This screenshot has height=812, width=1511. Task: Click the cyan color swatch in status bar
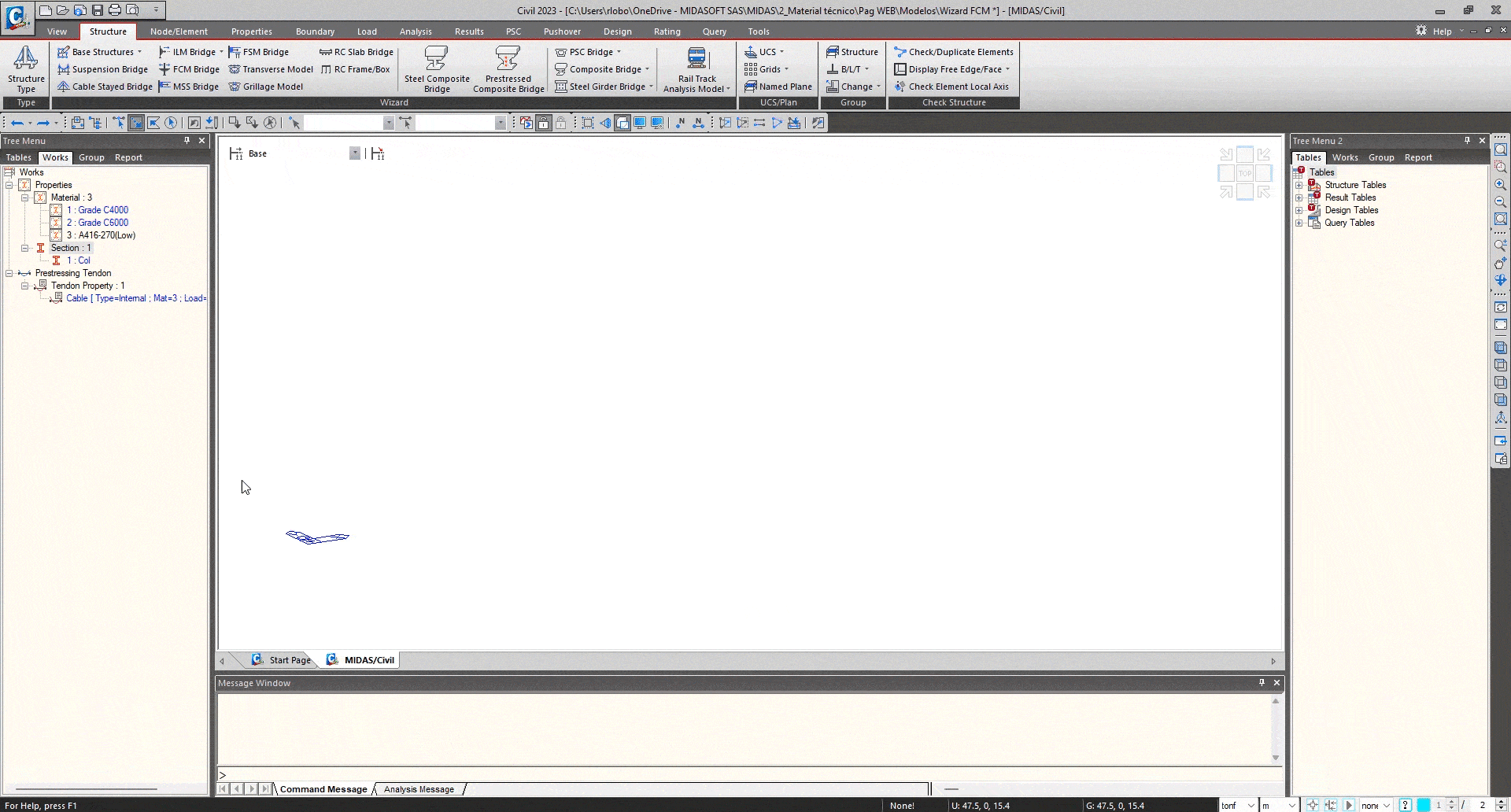point(1424,805)
